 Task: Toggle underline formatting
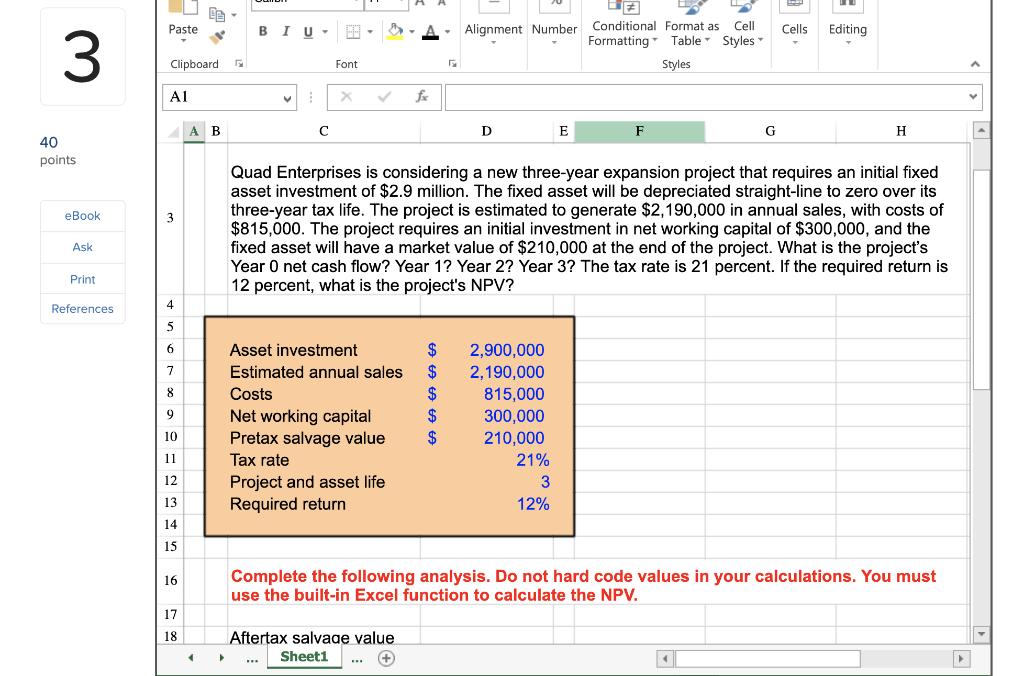tap(308, 30)
